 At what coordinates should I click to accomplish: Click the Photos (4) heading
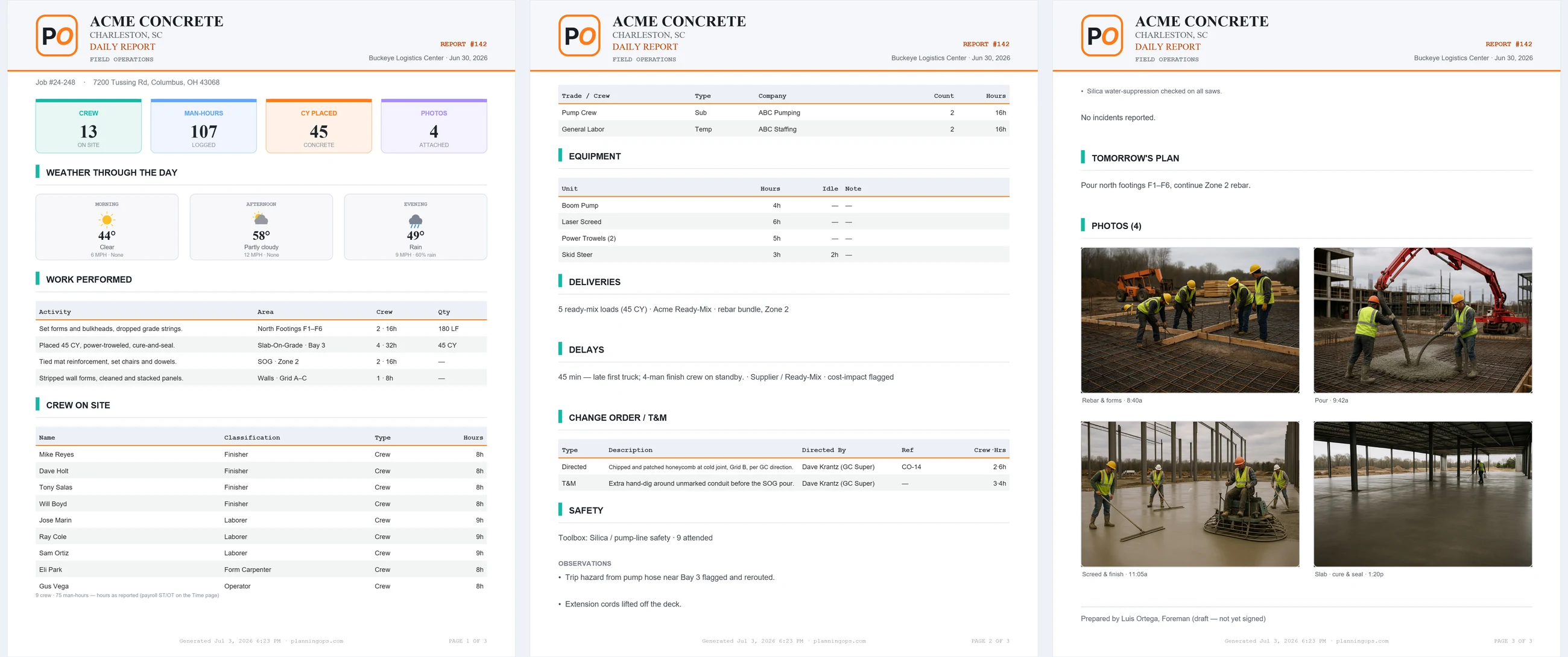pyautogui.click(x=1116, y=225)
